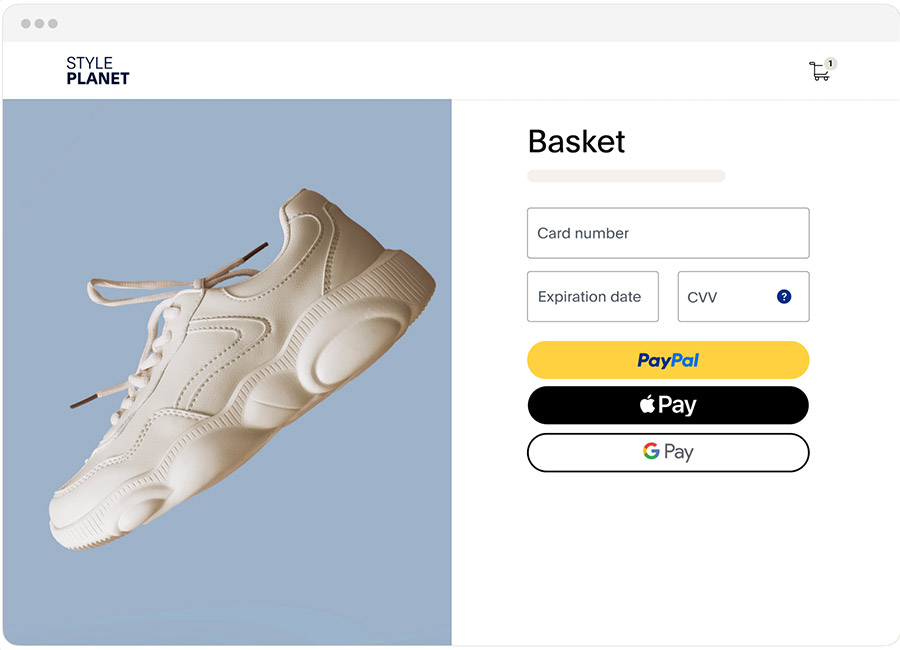Click the first window control dot
The image size is (900, 650).
26,23
